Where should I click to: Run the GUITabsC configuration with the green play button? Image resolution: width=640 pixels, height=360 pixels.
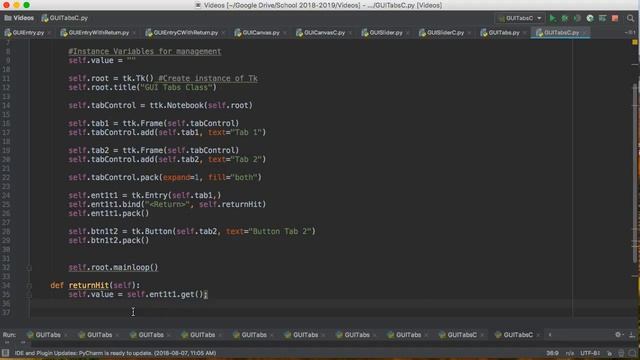coord(553,18)
